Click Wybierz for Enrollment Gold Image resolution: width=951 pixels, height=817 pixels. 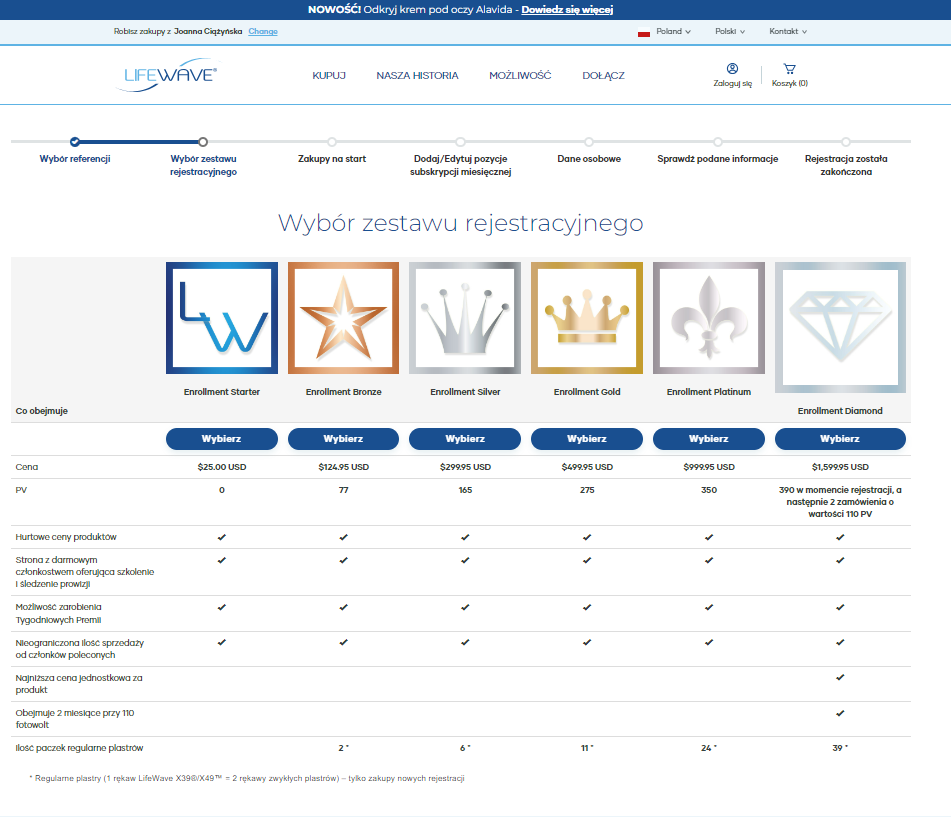tap(587, 439)
